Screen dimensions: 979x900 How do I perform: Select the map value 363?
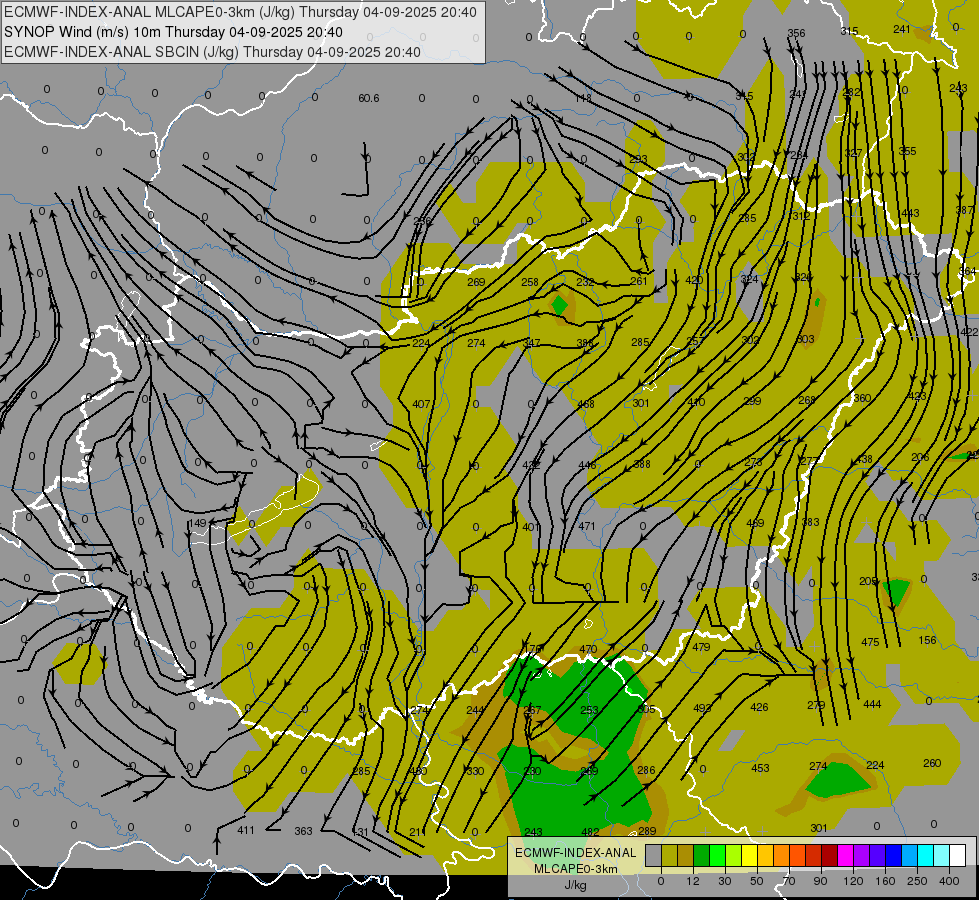pos(303,831)
